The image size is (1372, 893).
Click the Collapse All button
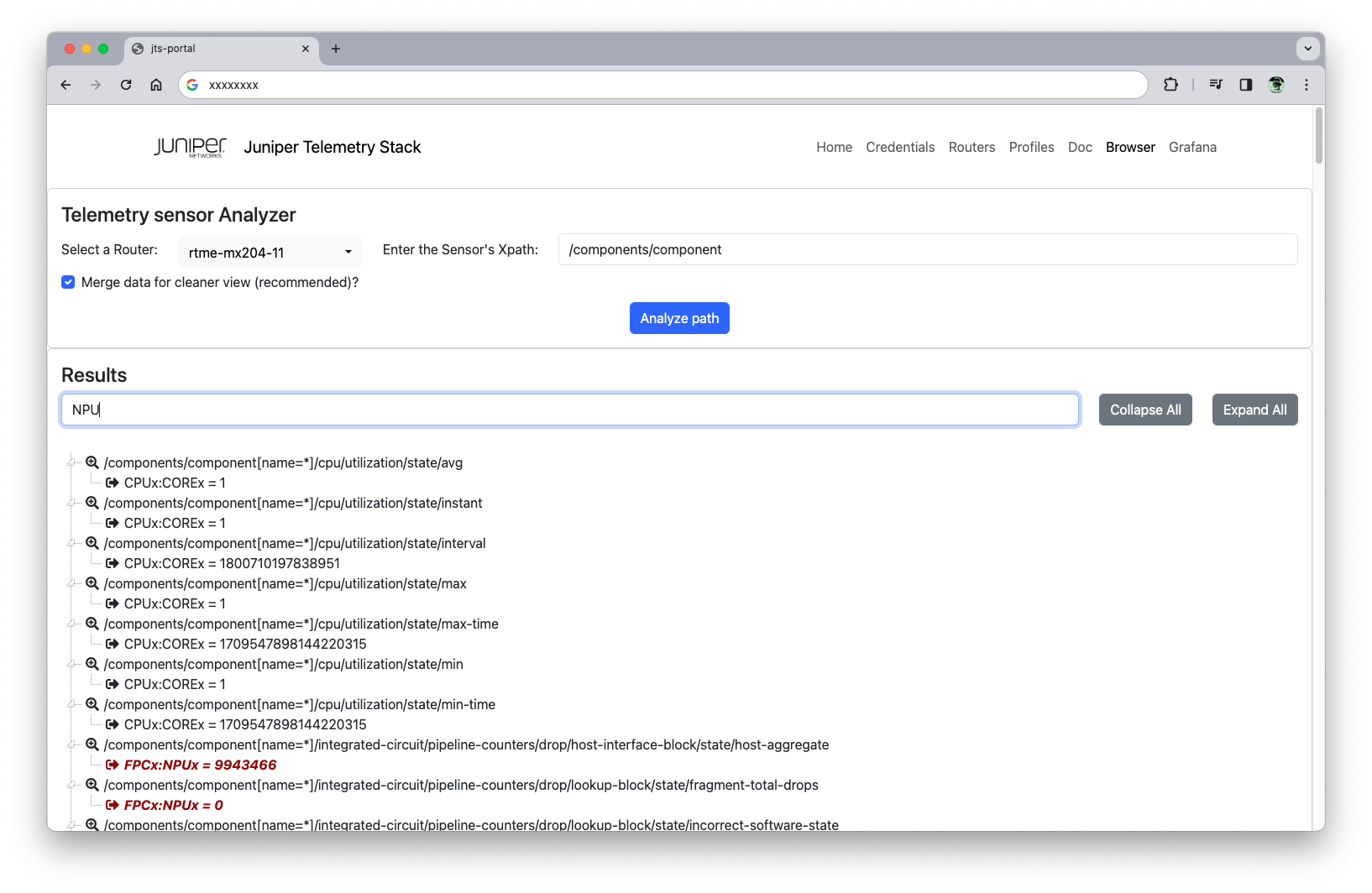(x=1145, y=410)
